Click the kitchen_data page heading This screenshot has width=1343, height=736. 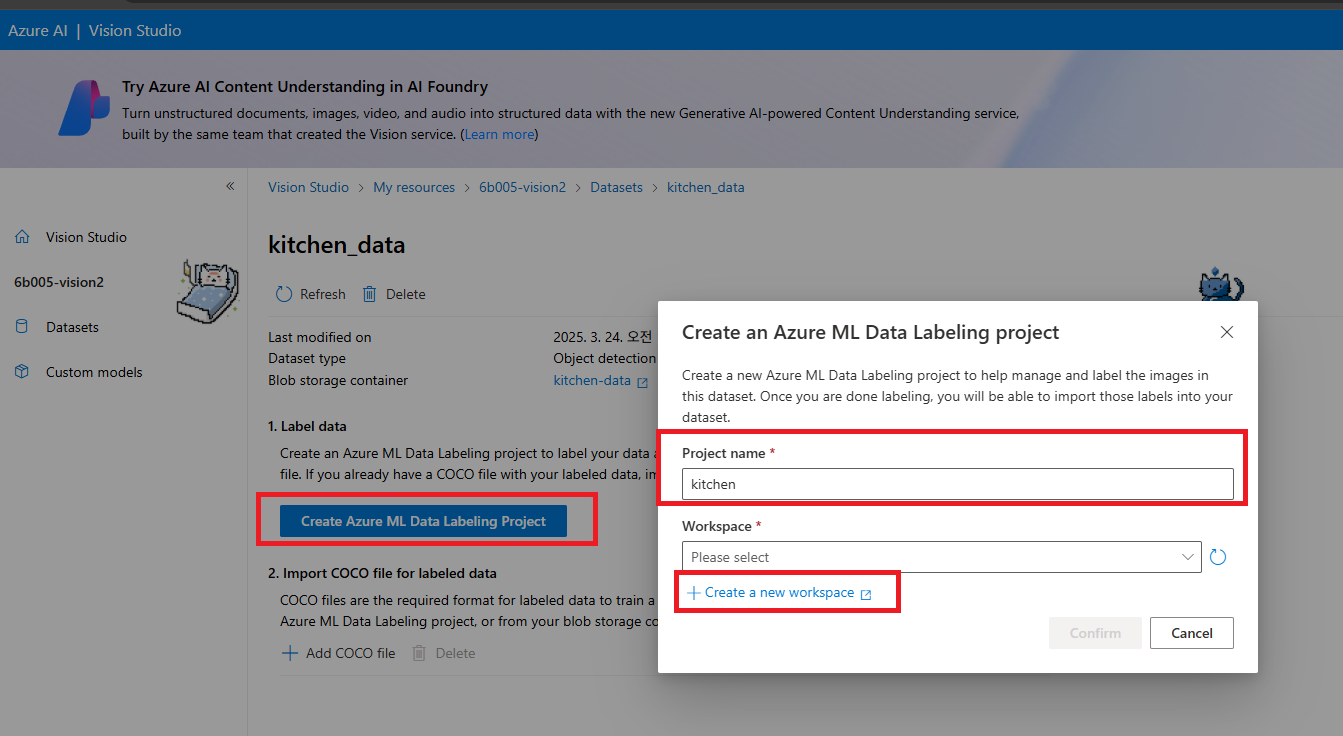click(x=336, y=245)
